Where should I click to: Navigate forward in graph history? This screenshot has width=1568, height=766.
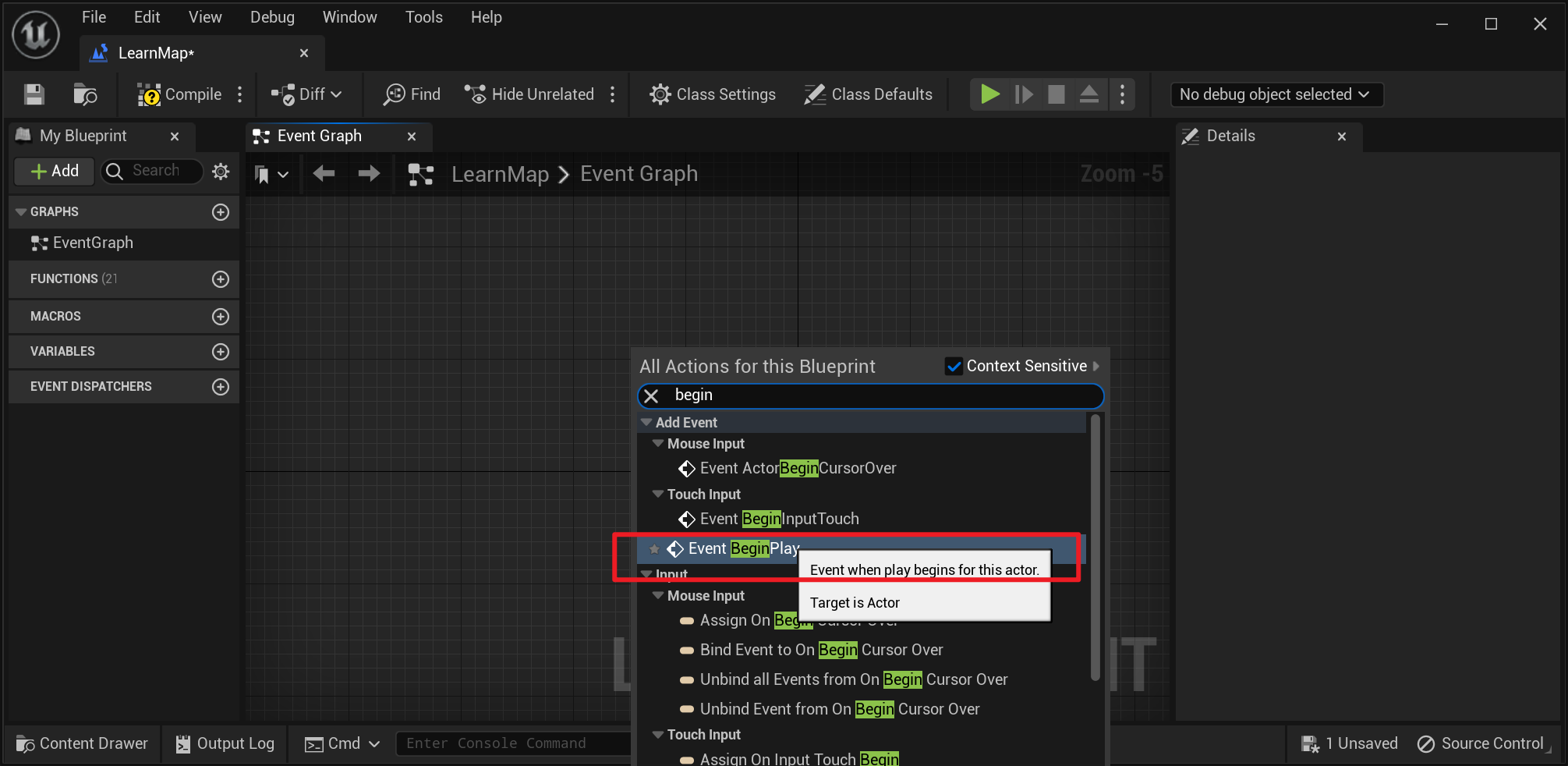click(x=369, y=173)
